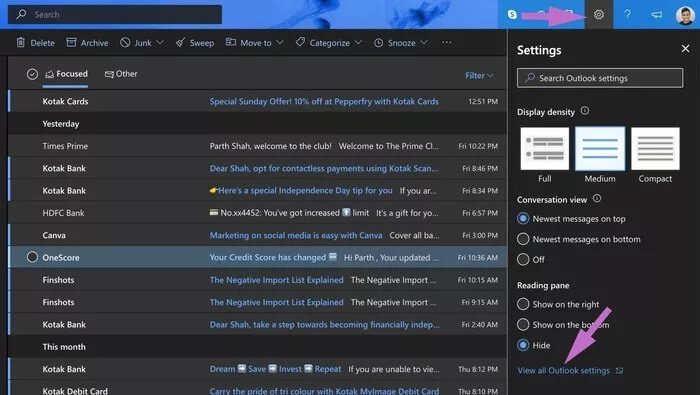The image size is (700, 395).
Task: Switch to the Focused inbox tab
Action: pyautogui.click(x=66, y=74)
